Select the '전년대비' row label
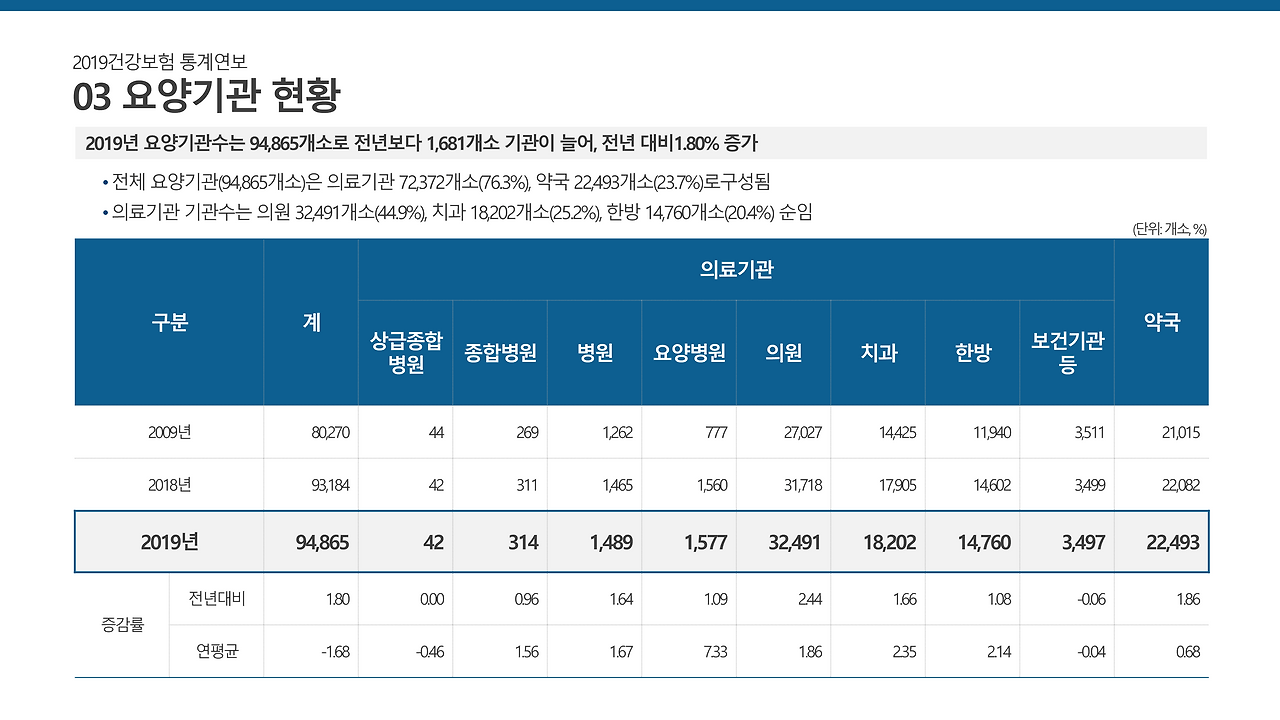1280x720 pixels. click(x=217, y=599)
